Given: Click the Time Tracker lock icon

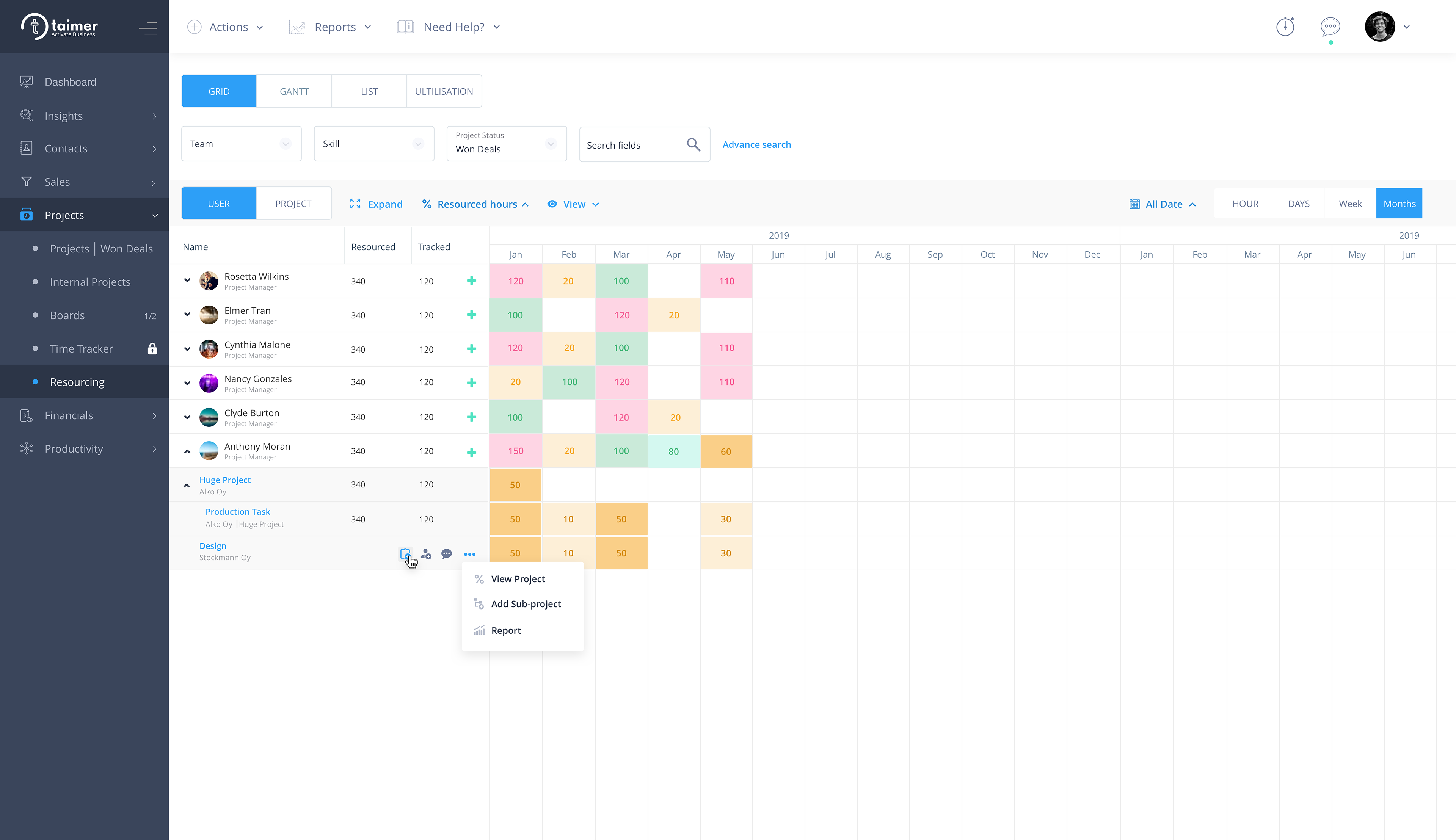Looking at the screenshot, I should point(152,348).
